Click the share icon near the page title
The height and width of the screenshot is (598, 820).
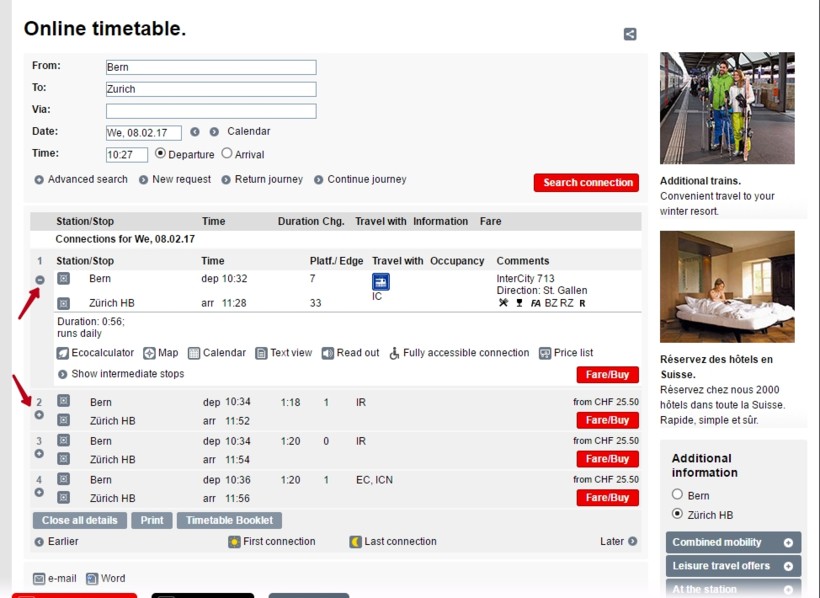tap(630, 34)
